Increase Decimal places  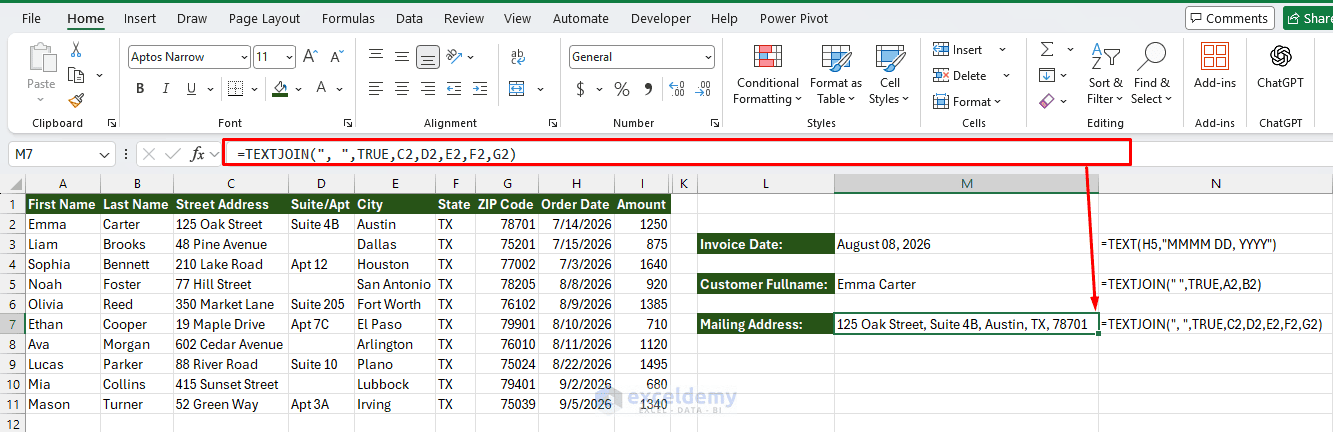[x=677, y=89]
